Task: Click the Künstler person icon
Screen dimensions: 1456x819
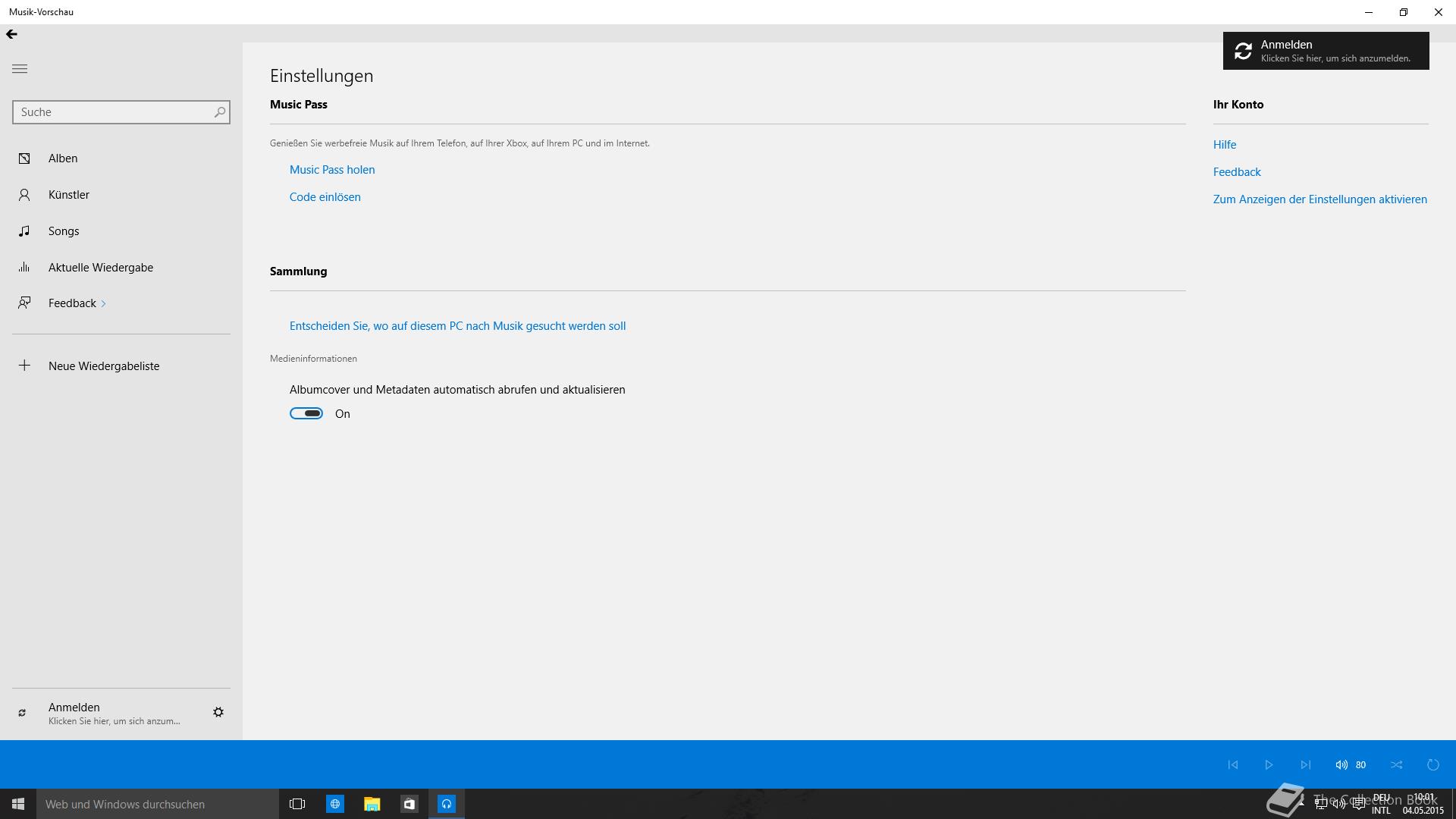Action: 24,195
